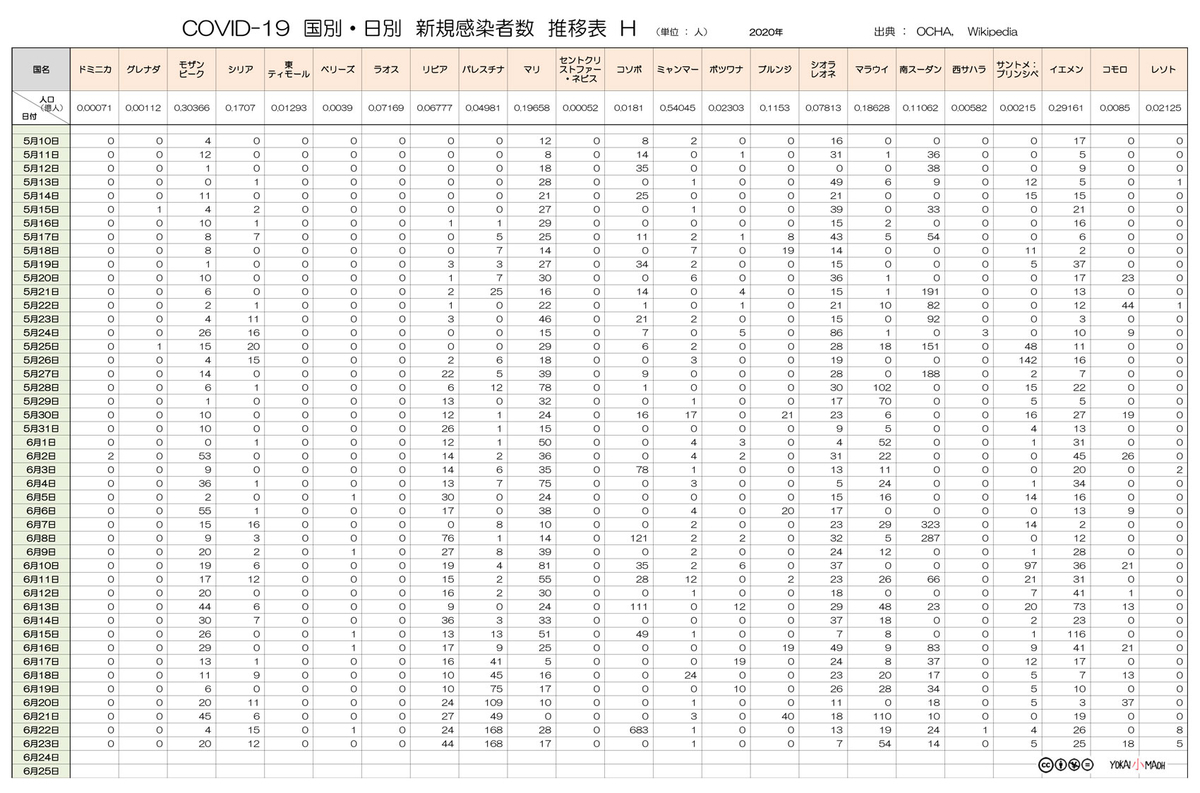
Task: Click the '2020年' year label
Action: tap(765, 32)
